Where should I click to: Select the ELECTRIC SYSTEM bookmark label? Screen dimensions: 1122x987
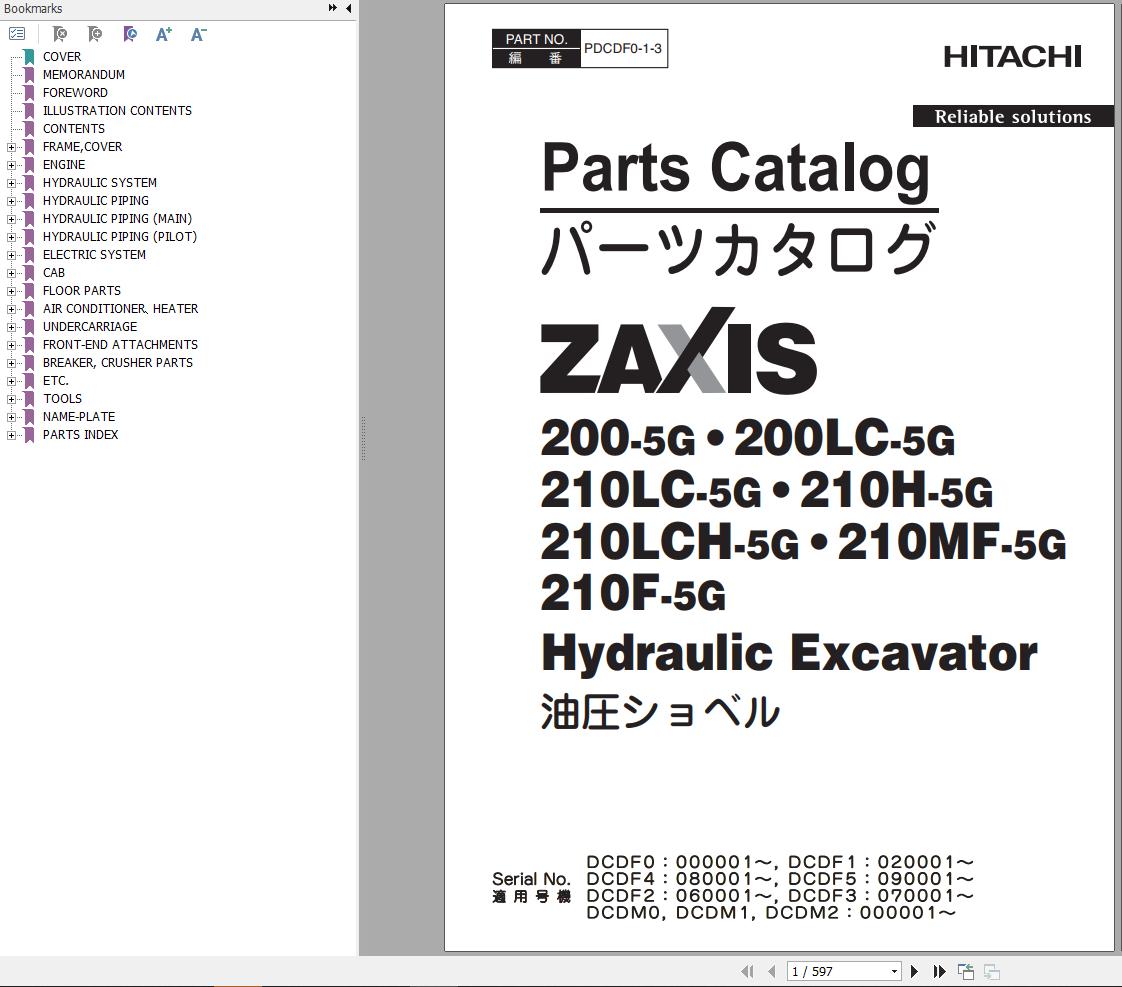94,255
